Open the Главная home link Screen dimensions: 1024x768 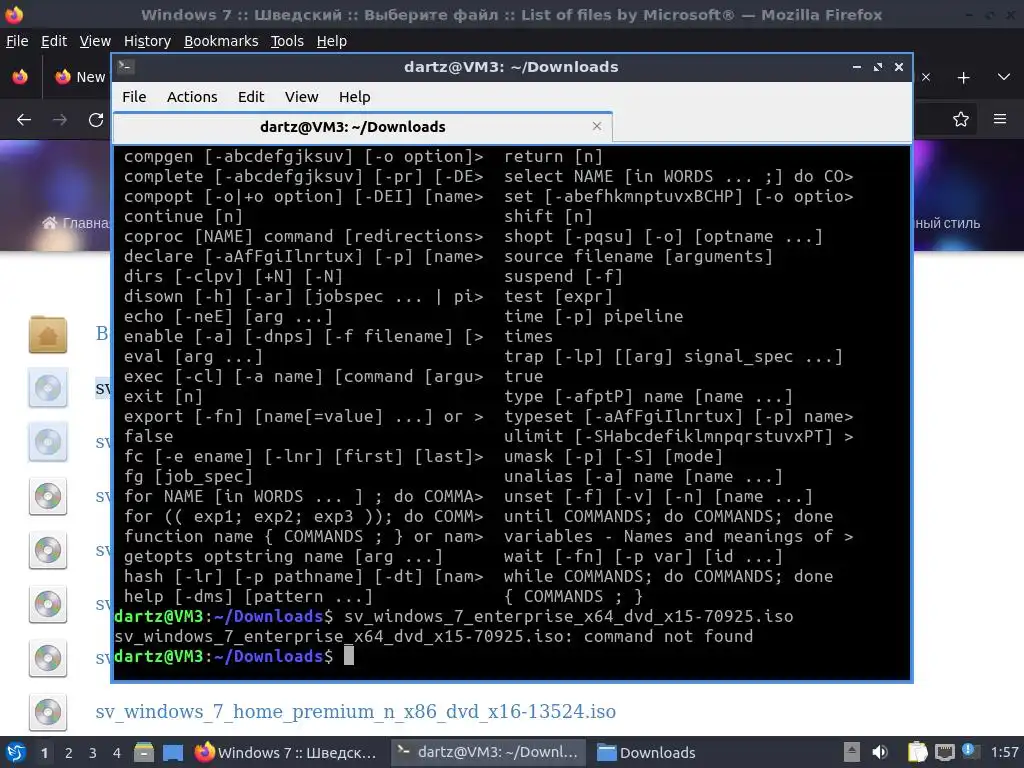coord(76,223)
